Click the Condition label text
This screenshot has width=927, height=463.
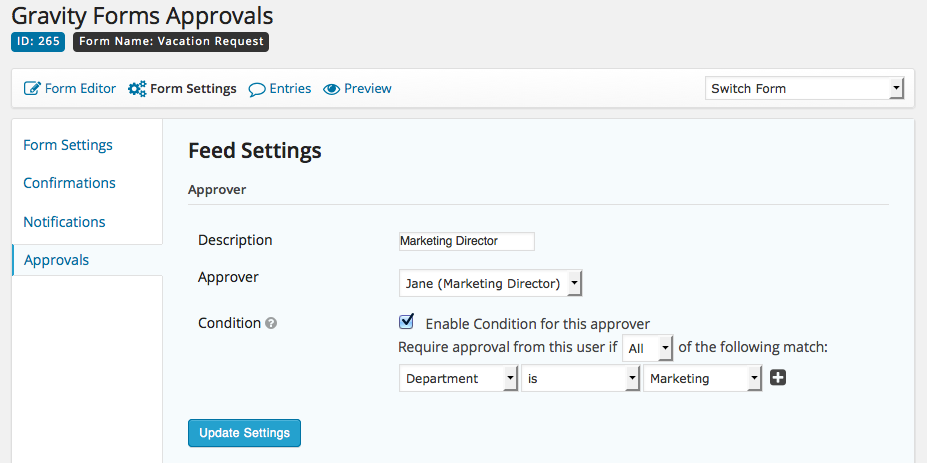click(x=229, y=323)
